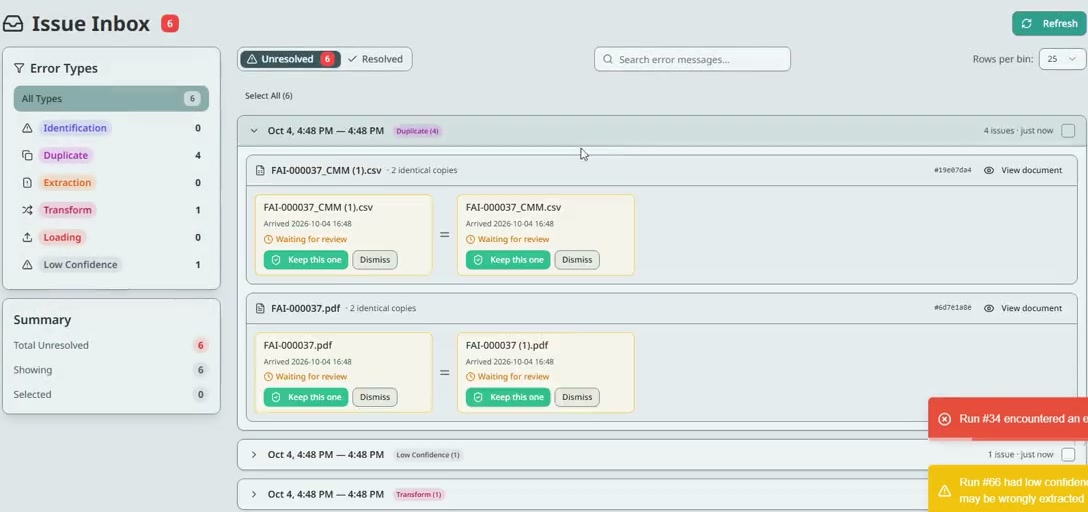This screenshot has height=512, width=1088.
Task: Filter by Duplicate error type
Action: (66, 155)
